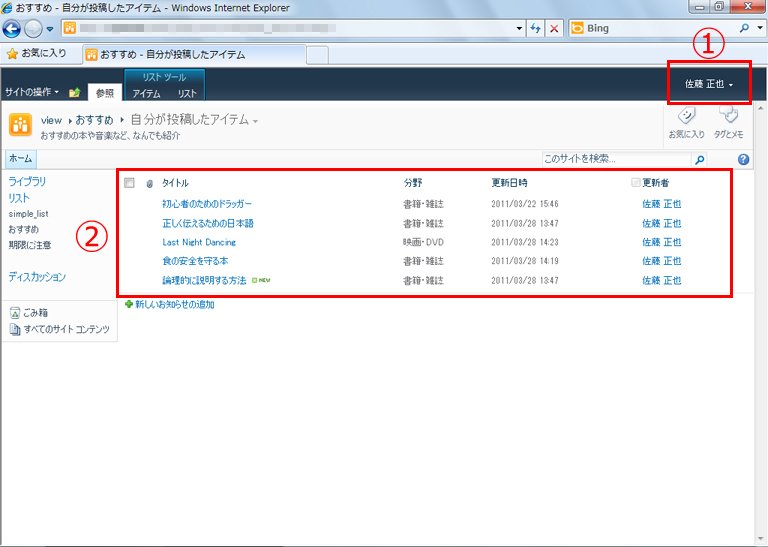Click 佐藤 正也 in the Last Night Dancing row
The image size is (768, 547).
(662, 242)
